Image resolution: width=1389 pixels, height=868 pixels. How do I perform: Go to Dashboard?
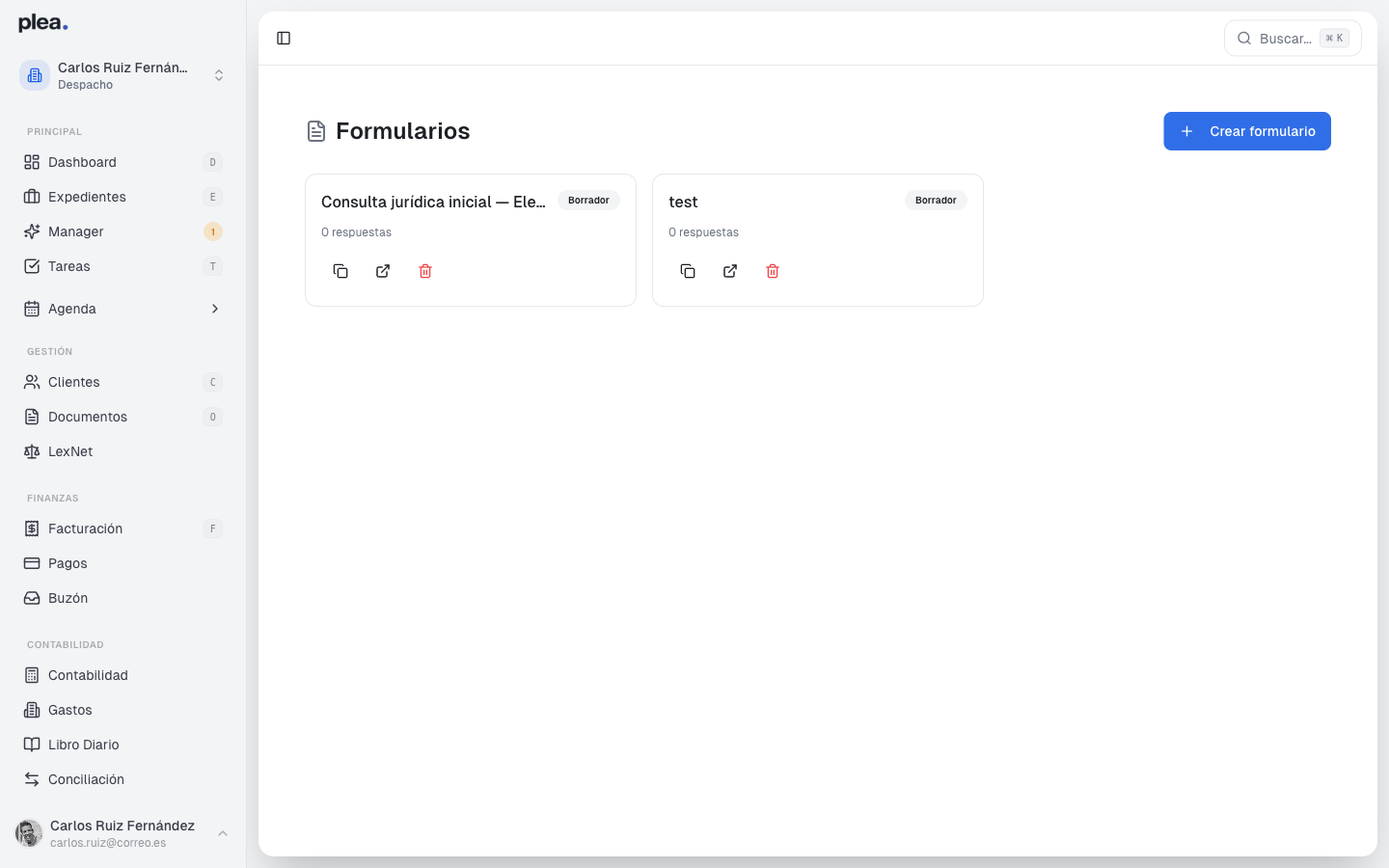click(123, 162)
